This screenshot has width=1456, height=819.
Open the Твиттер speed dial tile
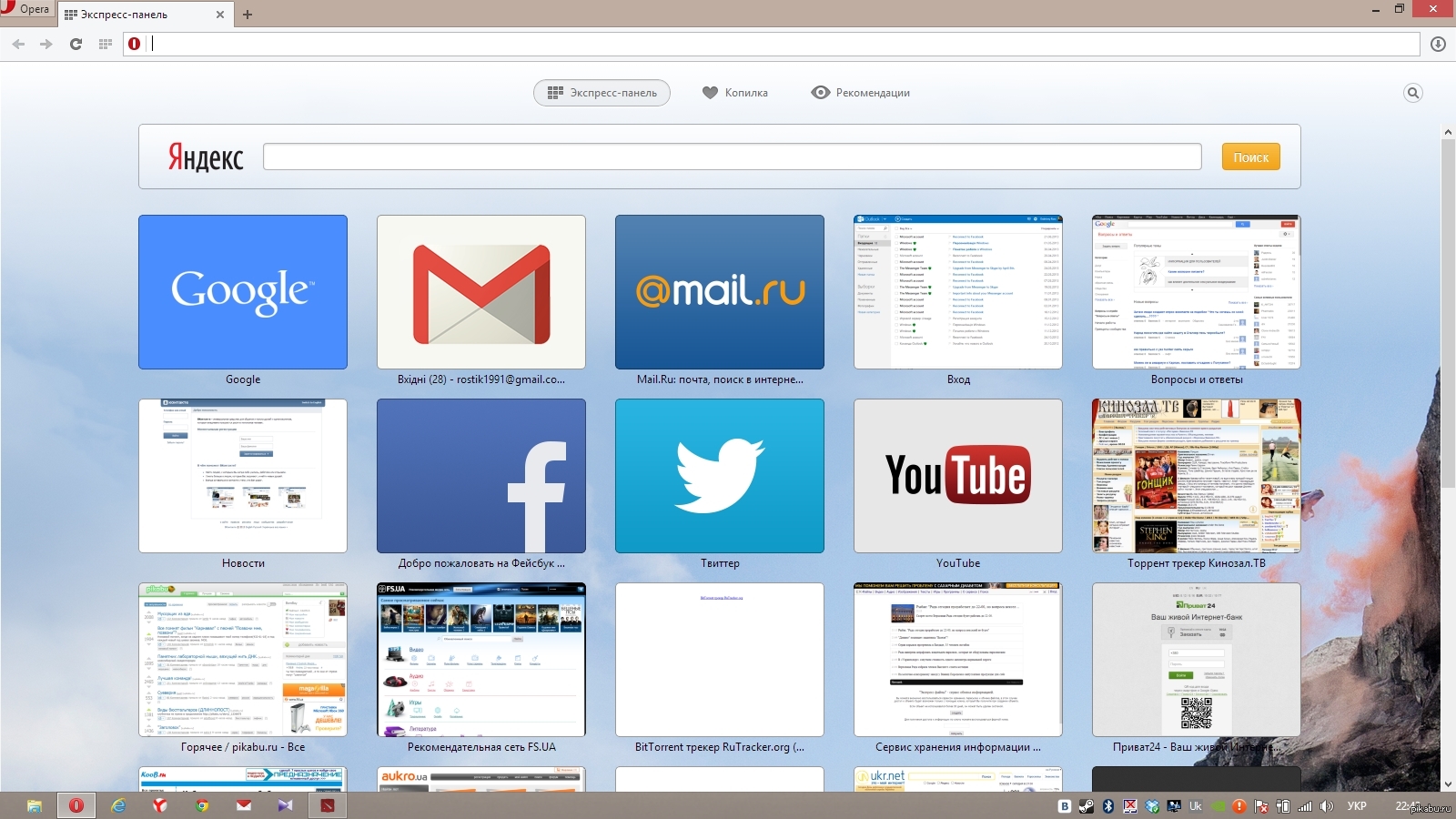720,476
